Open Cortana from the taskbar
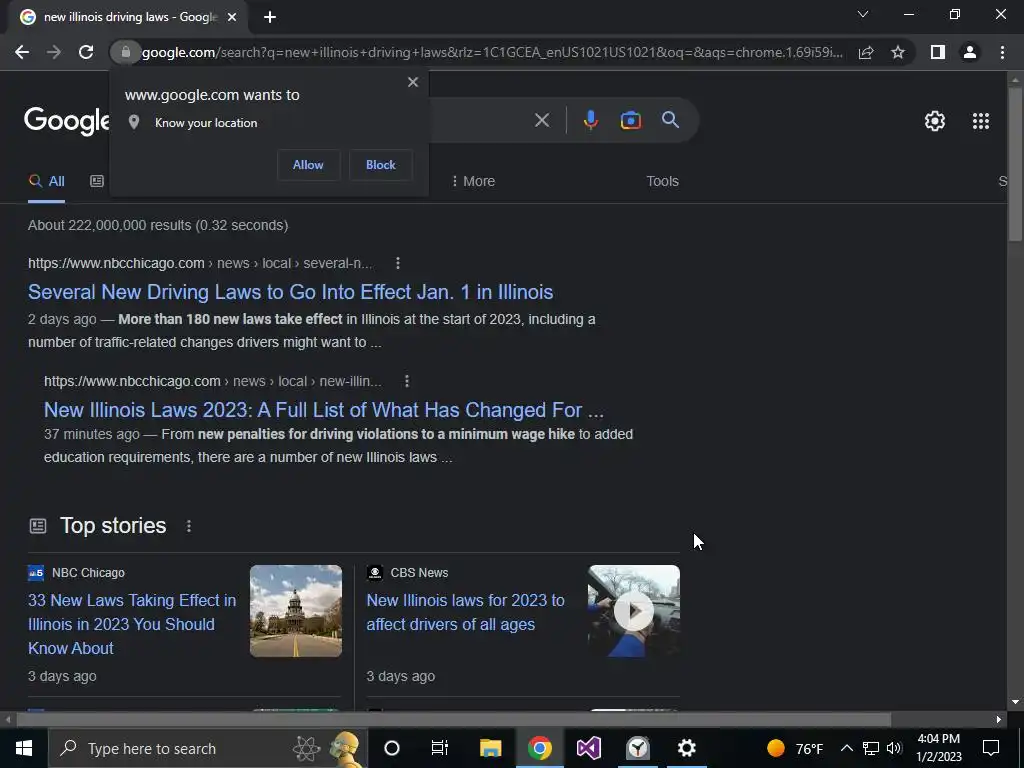Image resolution: width=1024 pixels, height=768 pixels. (392, 748)
